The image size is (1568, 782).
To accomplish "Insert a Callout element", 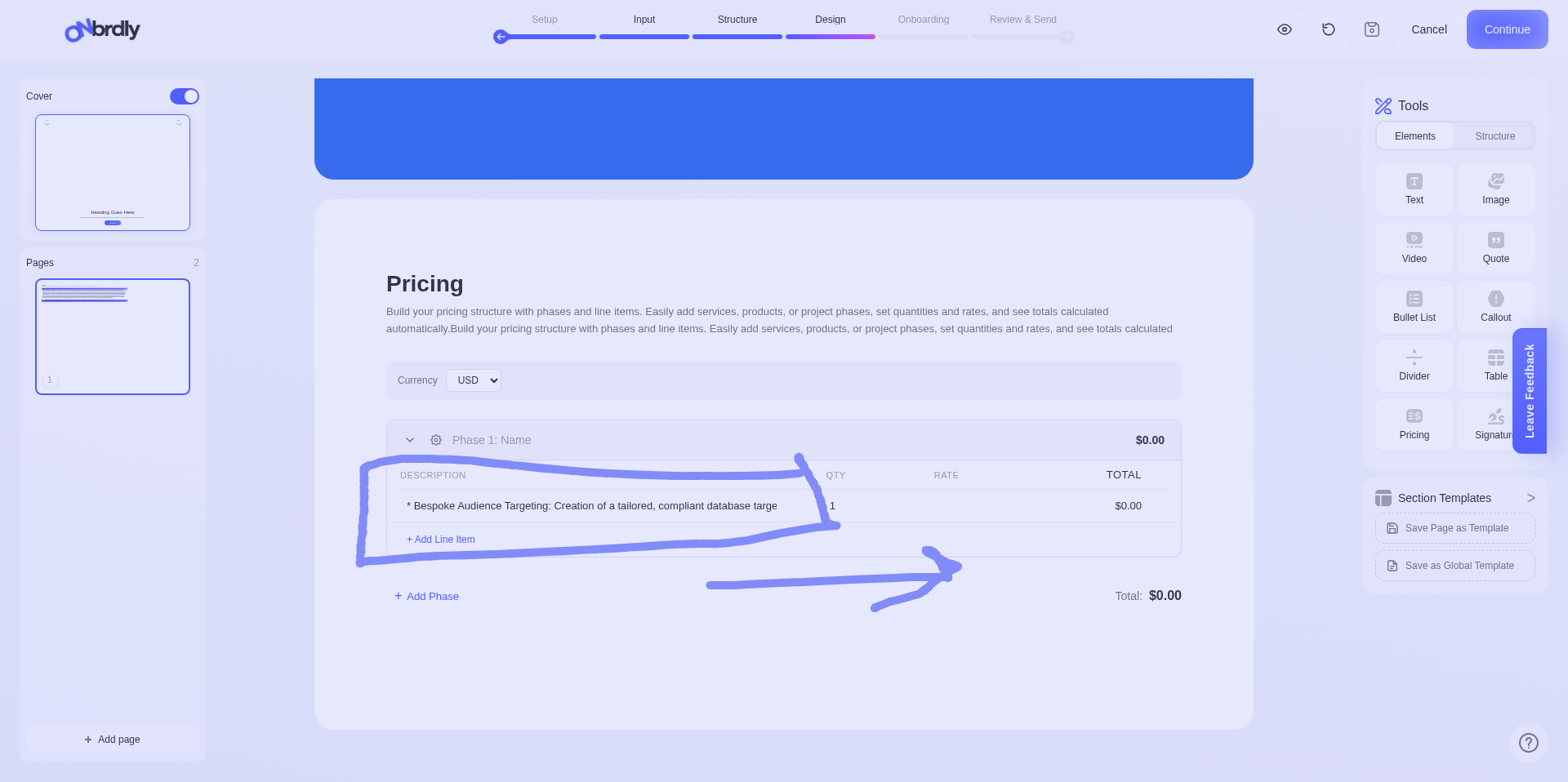I will click(1495, 307).
